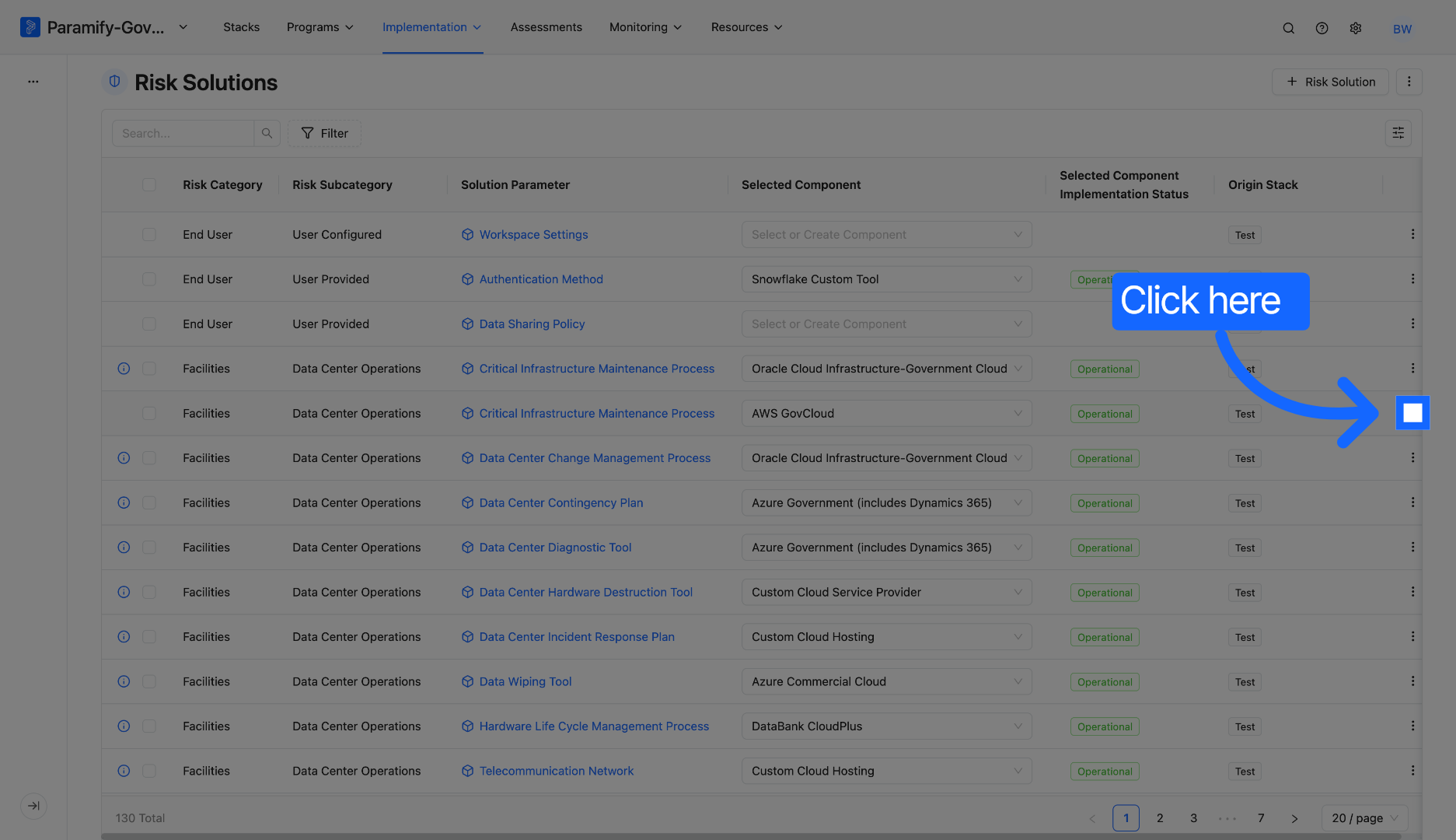1456x840 pixels.
Task: Check the Workspace Settings row checkbox
Action: point(149,234)
